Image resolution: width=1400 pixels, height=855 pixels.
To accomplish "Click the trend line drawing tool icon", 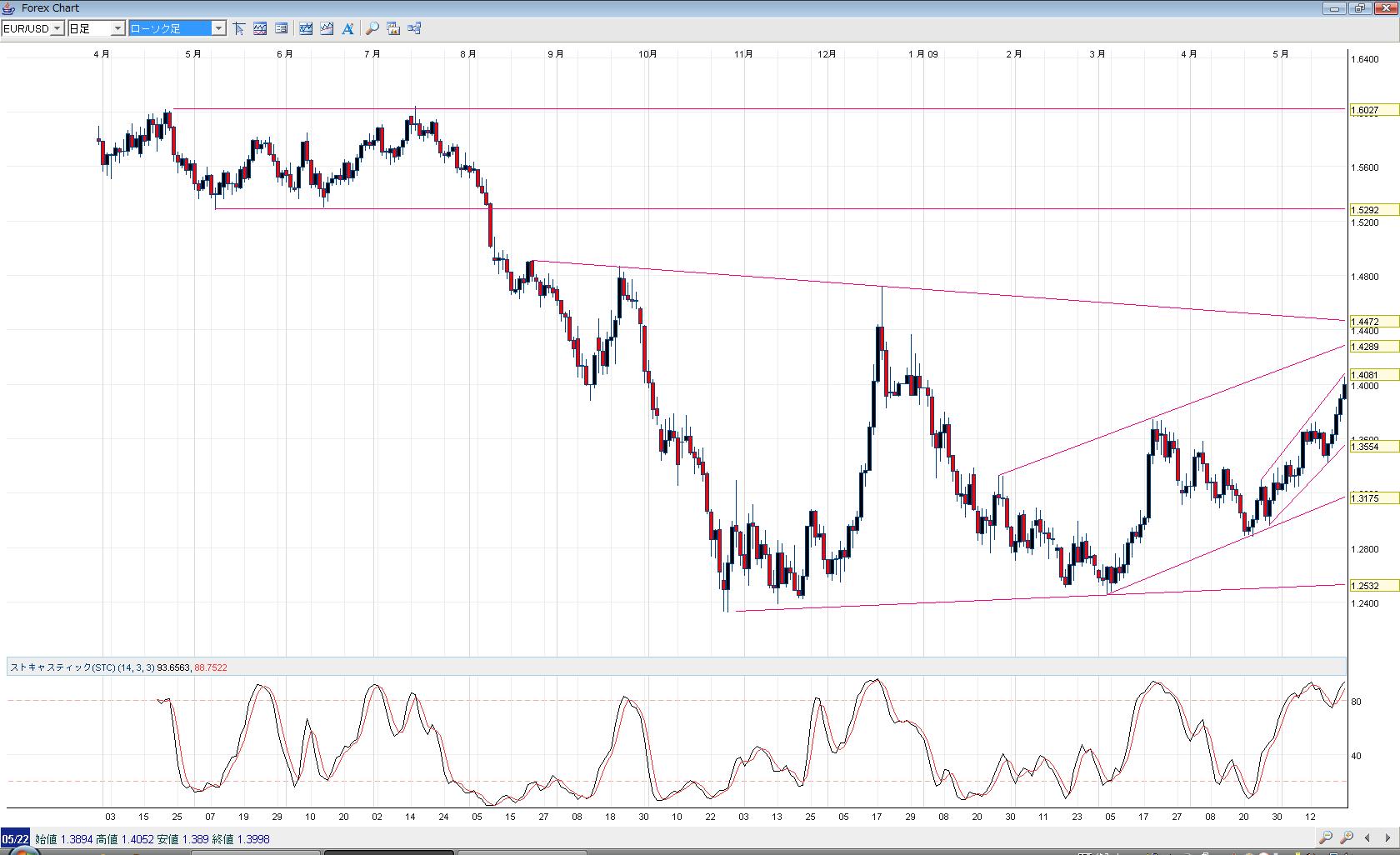I will tap(306, 28).
